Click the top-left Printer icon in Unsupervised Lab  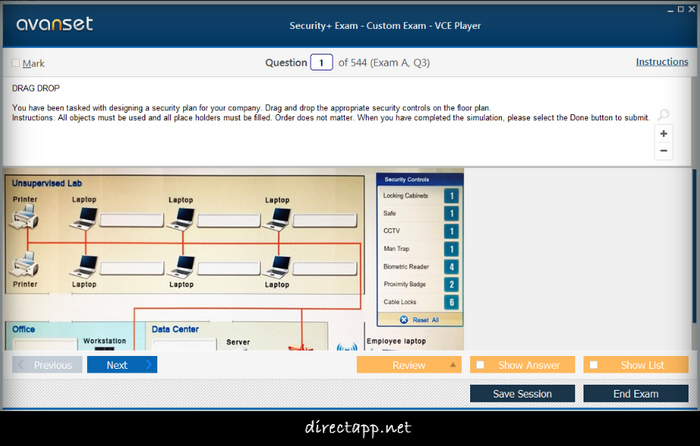[25, 216]
